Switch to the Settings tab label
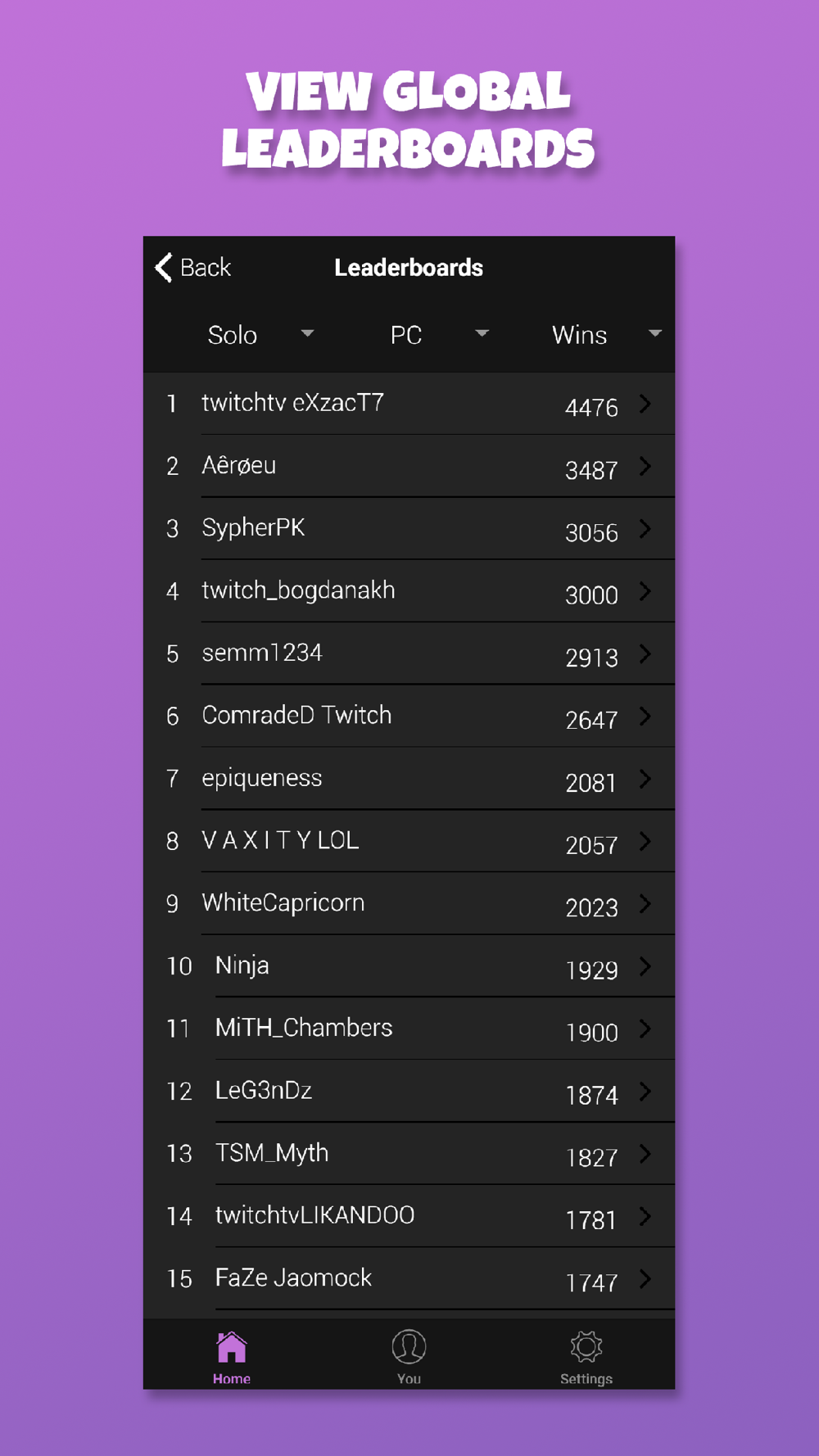The width and height of the screenshot is (819, 1456). [x=586, y=1379]
